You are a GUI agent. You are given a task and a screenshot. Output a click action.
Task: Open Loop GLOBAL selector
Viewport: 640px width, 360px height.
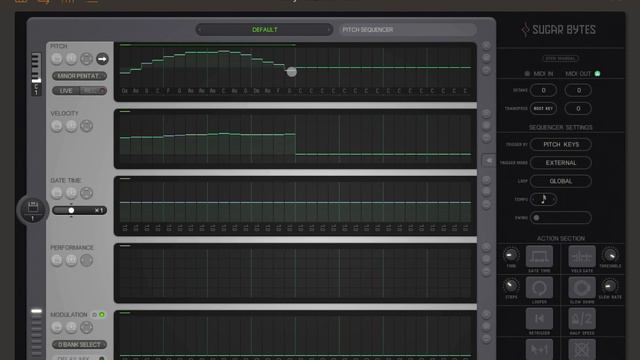[x=561, y=181]
